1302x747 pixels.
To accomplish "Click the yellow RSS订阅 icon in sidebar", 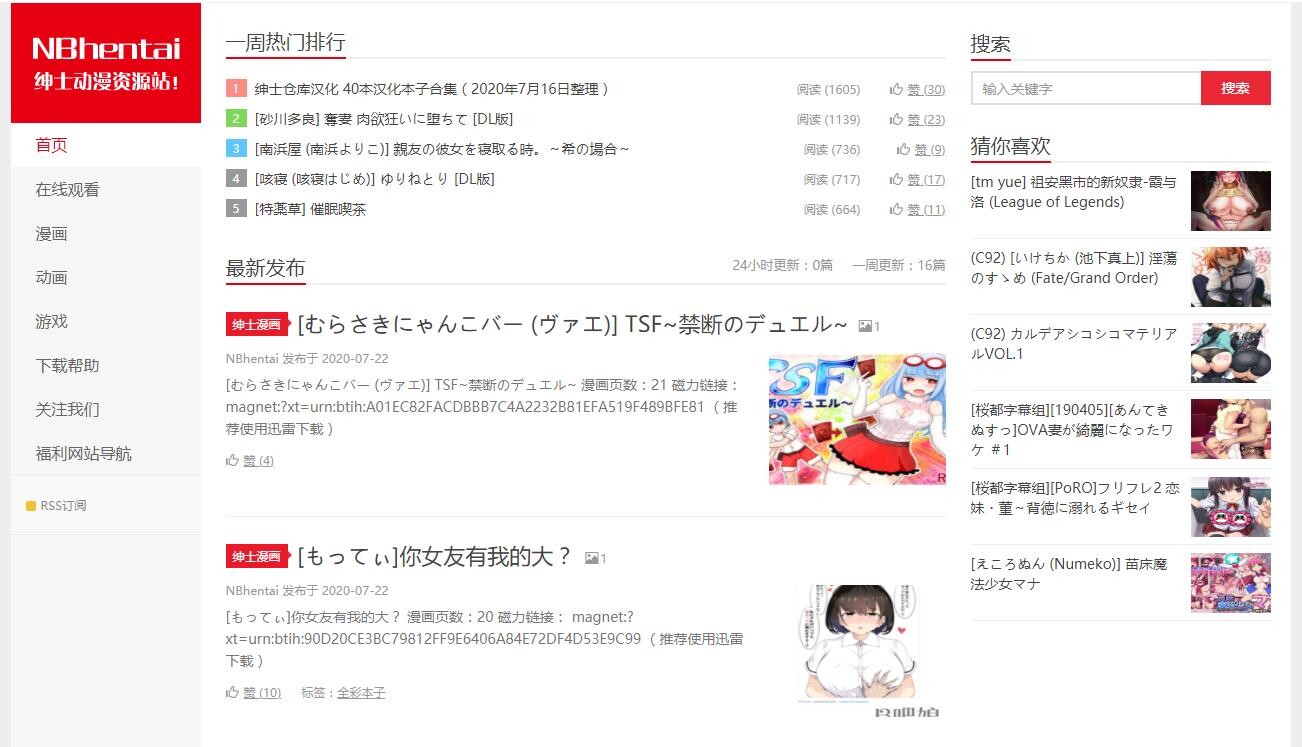I will click(31, 506).
